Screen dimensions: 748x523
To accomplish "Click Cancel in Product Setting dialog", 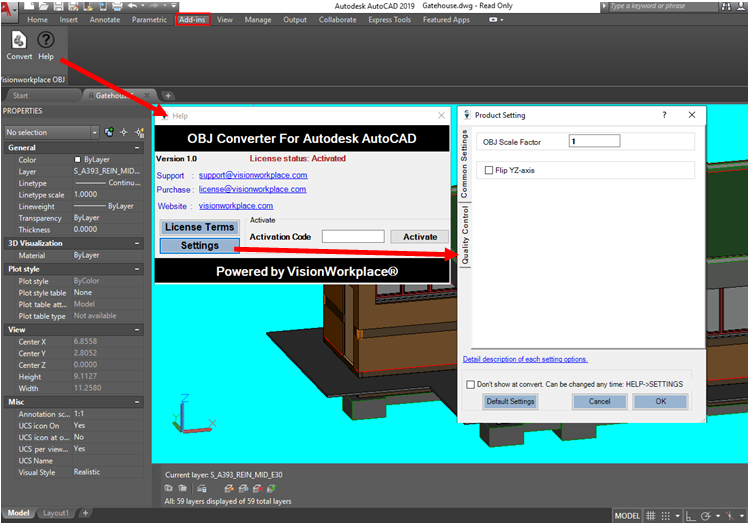I will [x=599, y=401].
